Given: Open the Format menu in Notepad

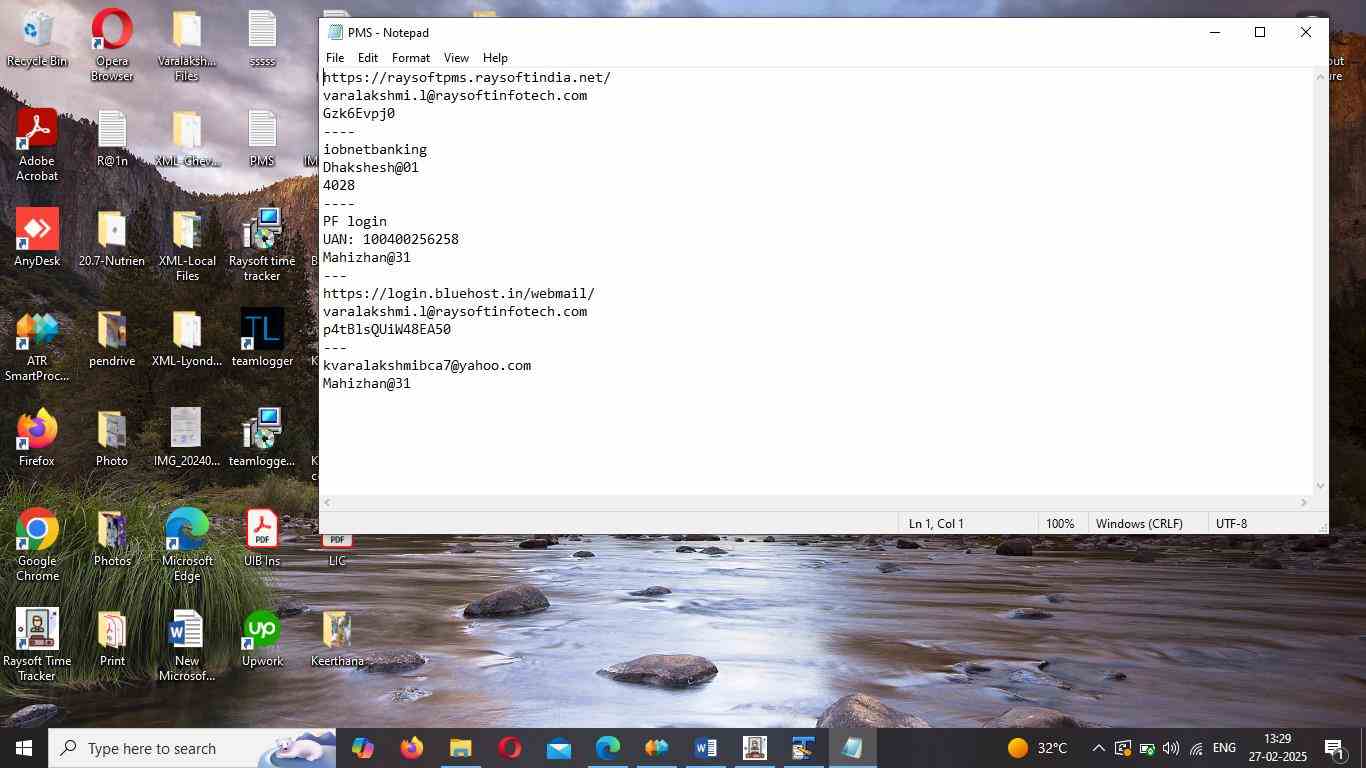Looking at the screenshot, I should pos(411,58).
